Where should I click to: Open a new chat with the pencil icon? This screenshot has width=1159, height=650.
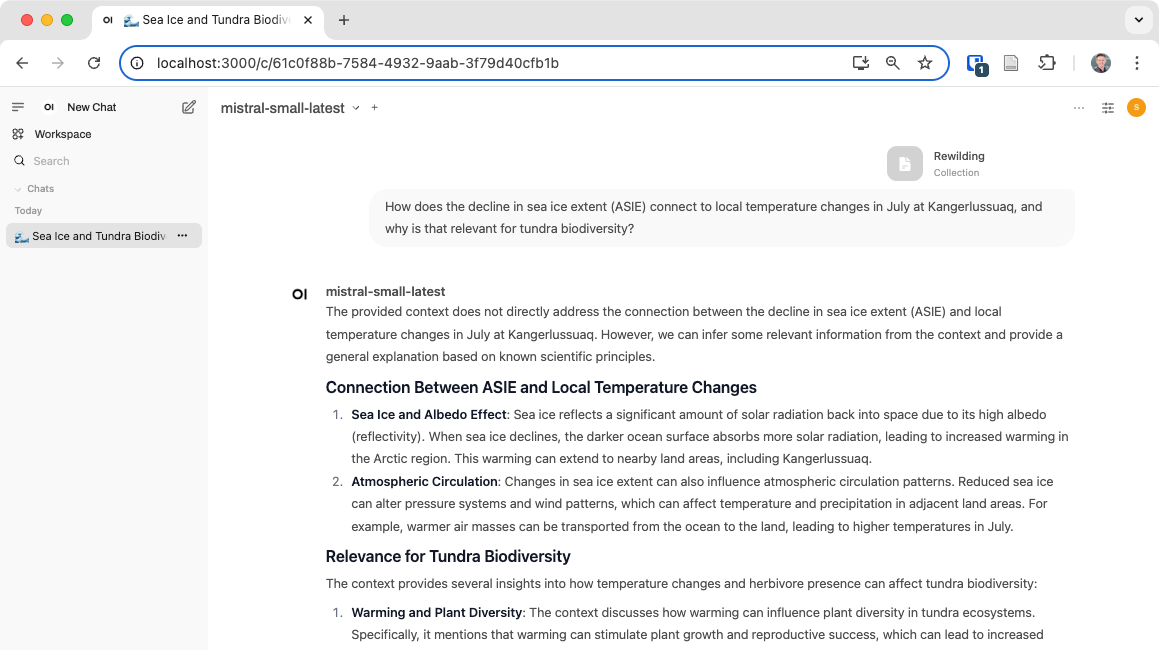pos(188,107)
